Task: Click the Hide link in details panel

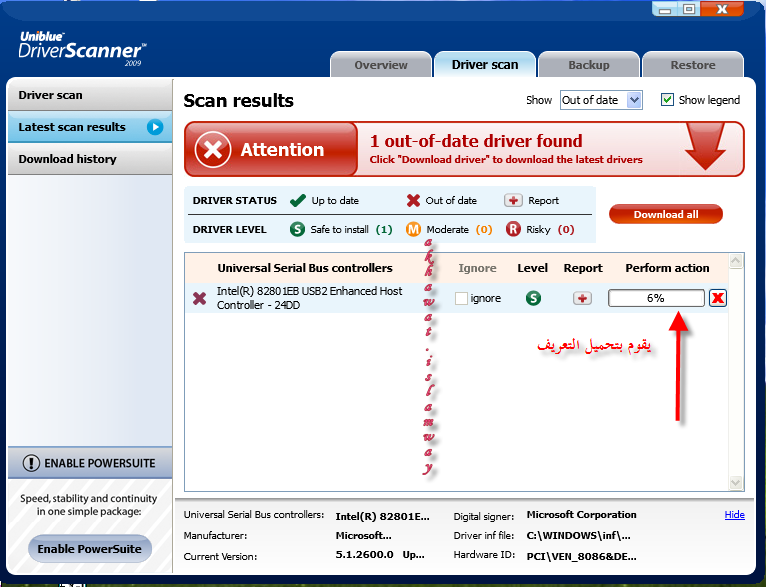Action: 734,515
